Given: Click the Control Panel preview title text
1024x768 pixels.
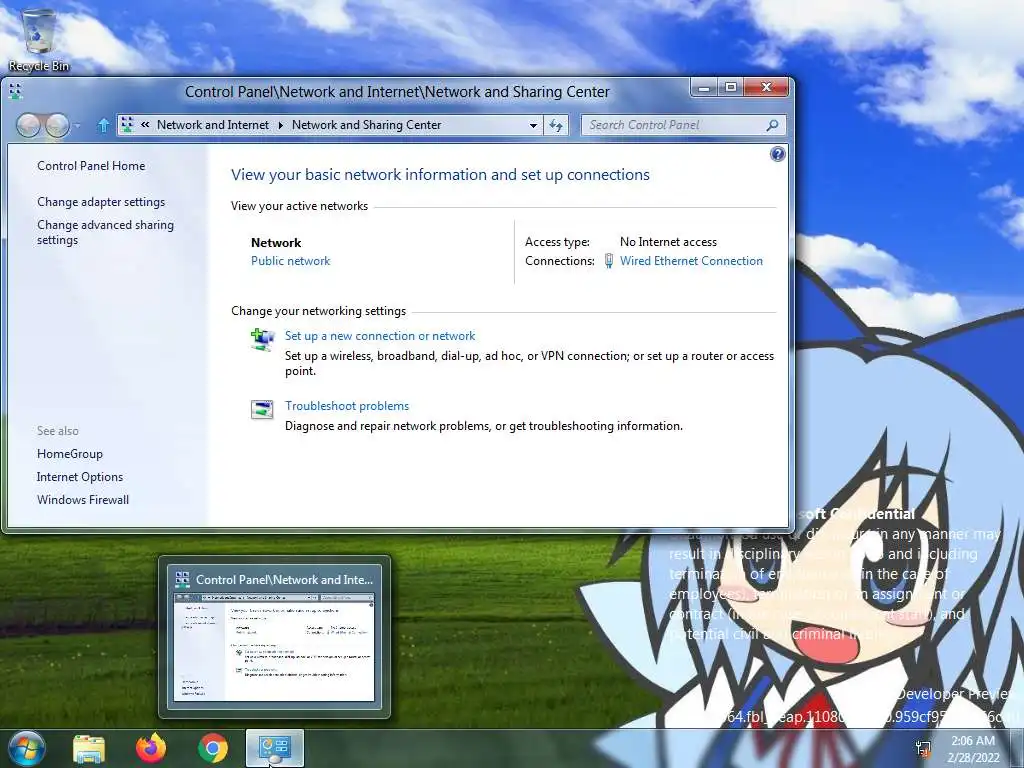Looking at the screenshot, I should 284,579.
